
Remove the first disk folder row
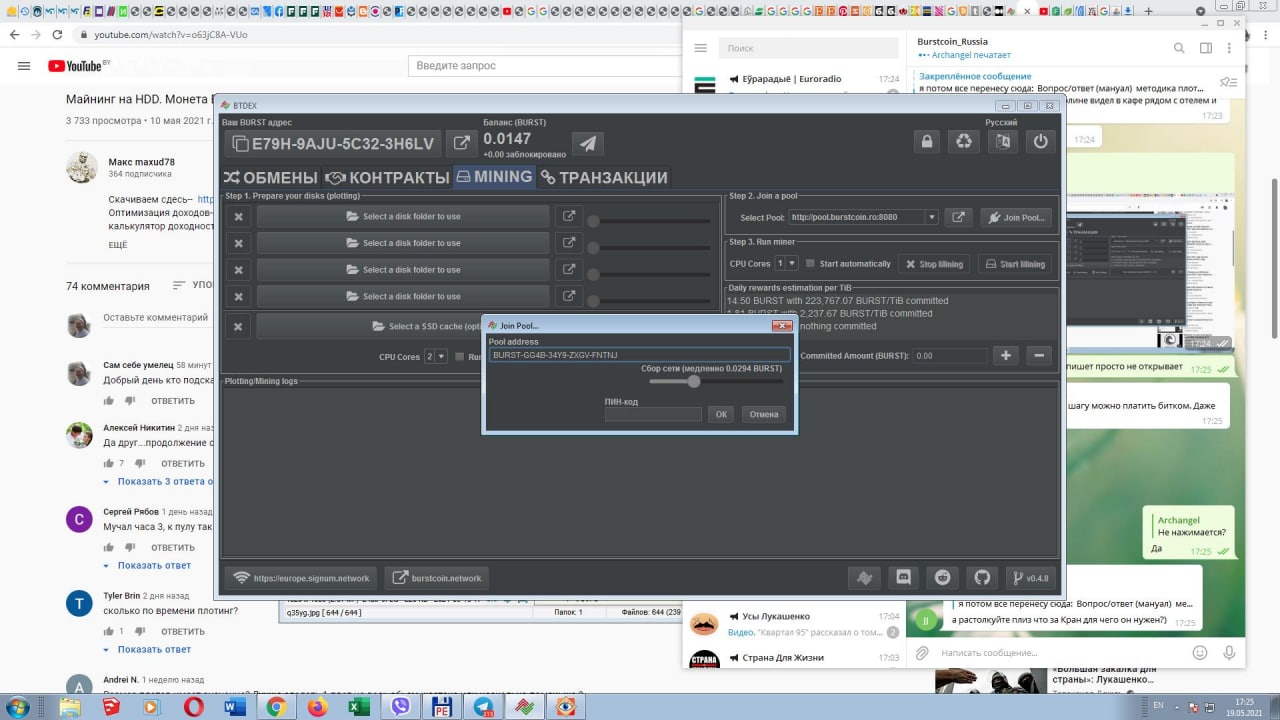point(238,216)
